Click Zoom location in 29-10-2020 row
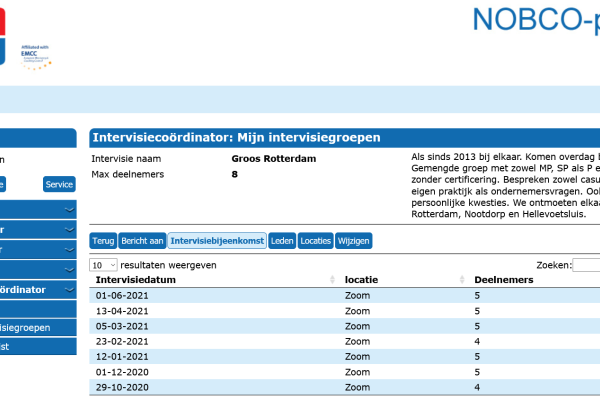 point(357,387)
